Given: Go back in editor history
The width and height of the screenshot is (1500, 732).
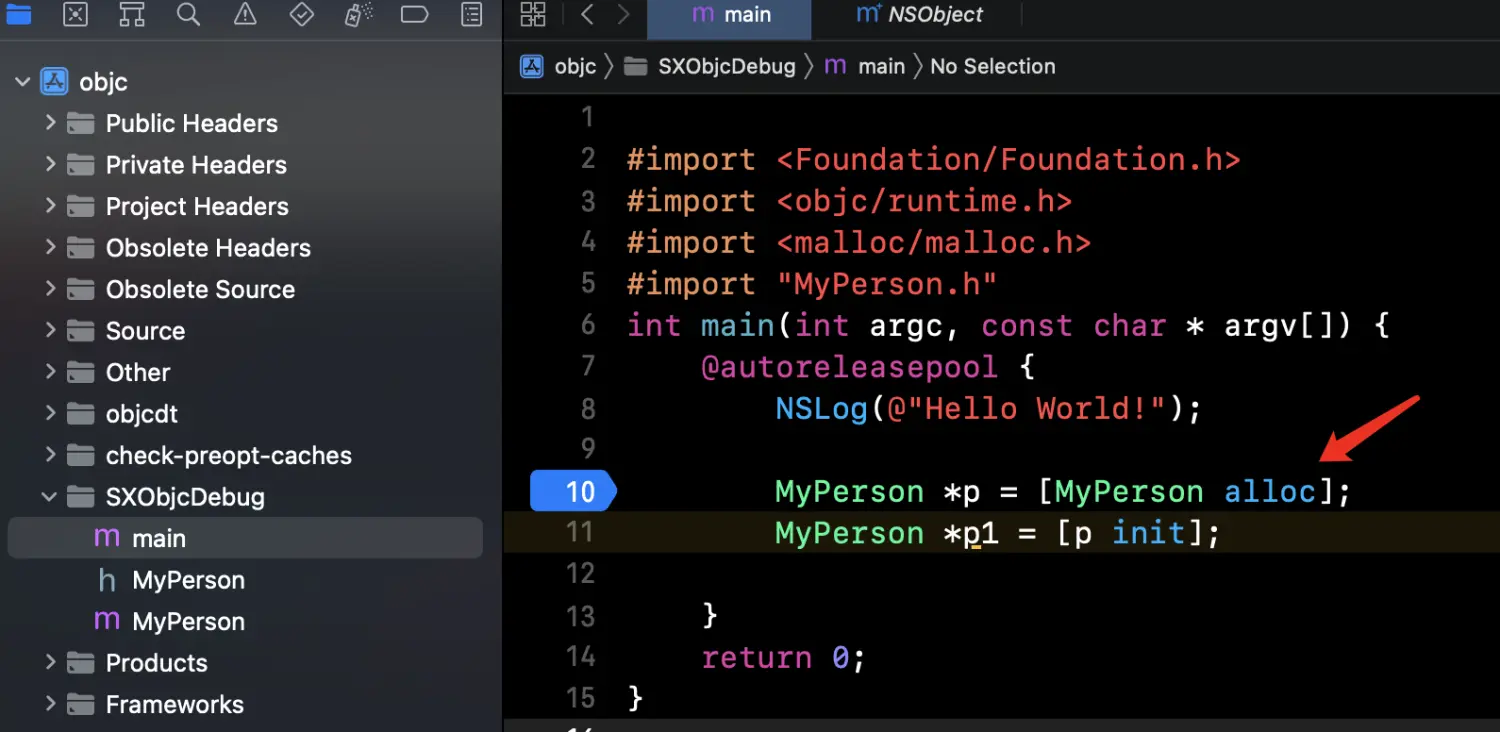Looking at the screenshot, I should click(588, 14).
